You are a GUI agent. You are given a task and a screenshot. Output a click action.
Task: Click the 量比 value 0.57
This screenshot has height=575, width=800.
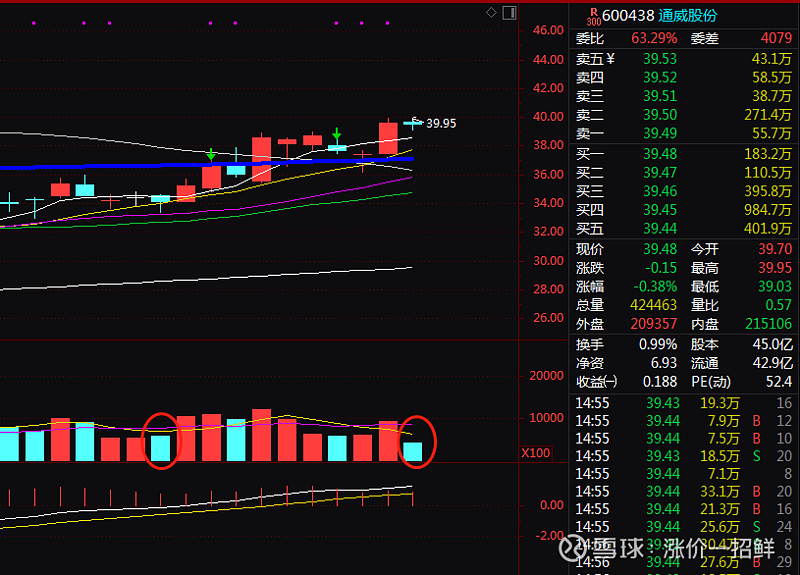pos(779,305)
